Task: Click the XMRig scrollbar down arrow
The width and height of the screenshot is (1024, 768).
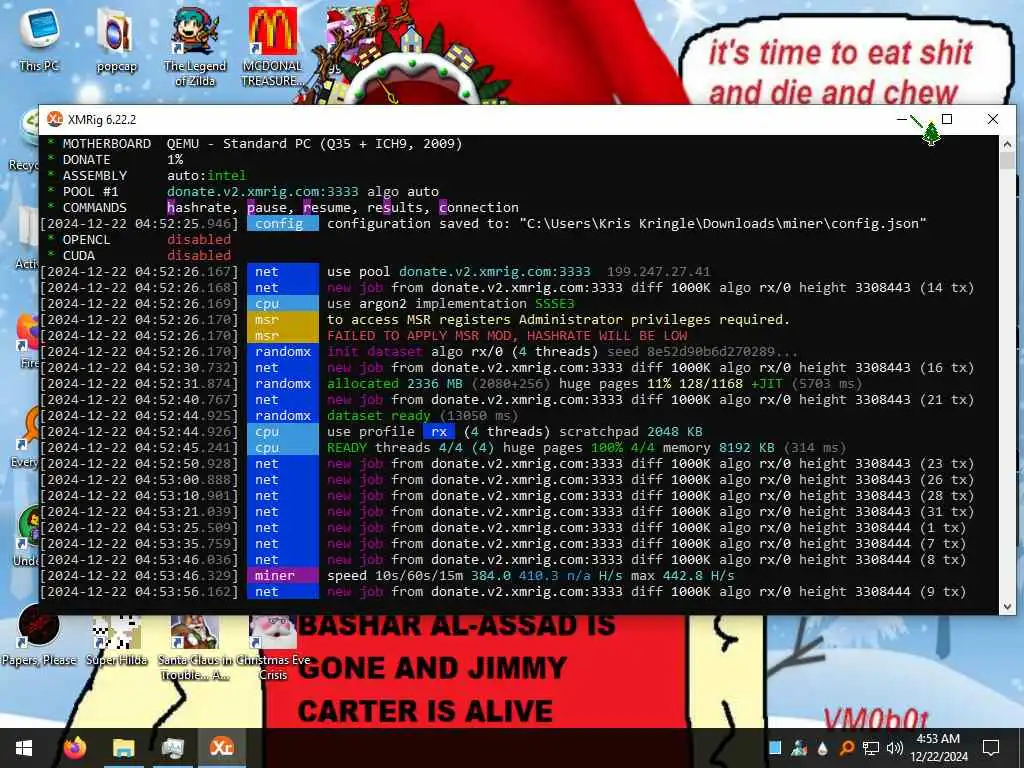Action: [1007, 607]
